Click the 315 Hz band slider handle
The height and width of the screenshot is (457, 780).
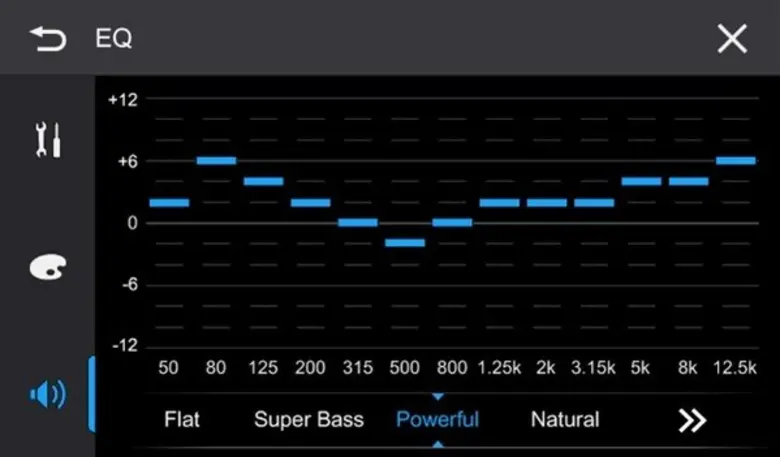pos(357,222)
